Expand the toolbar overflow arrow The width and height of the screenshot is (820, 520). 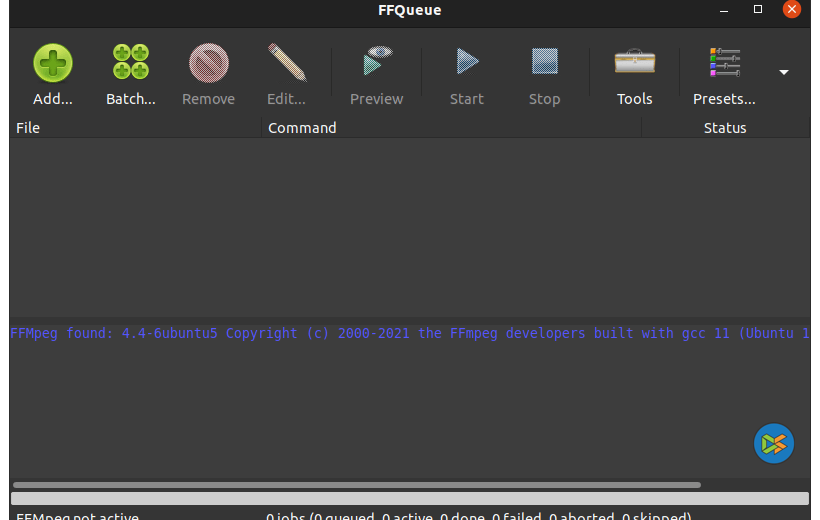(x=783, y=72)
